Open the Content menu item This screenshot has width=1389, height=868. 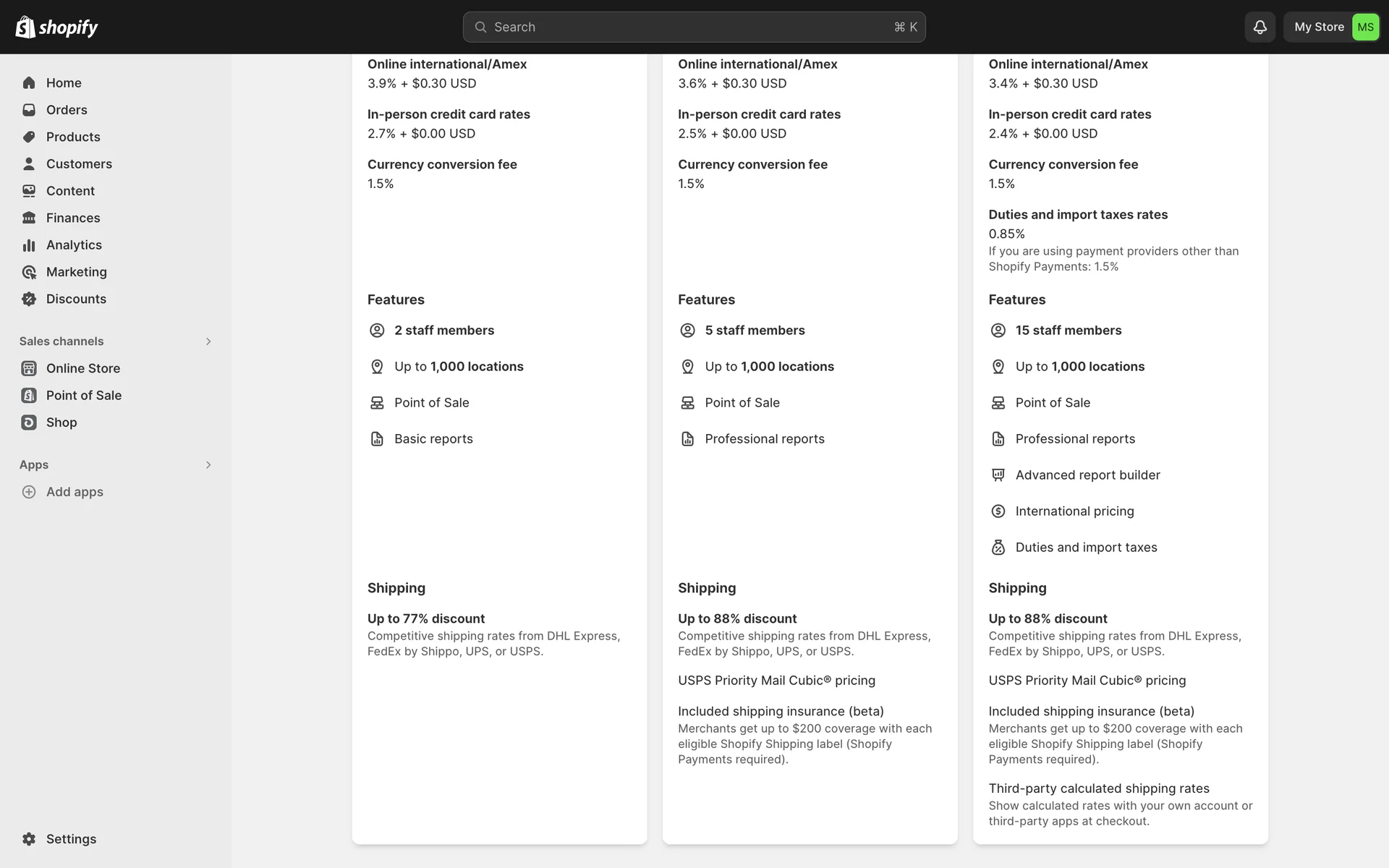coord(70,191)
